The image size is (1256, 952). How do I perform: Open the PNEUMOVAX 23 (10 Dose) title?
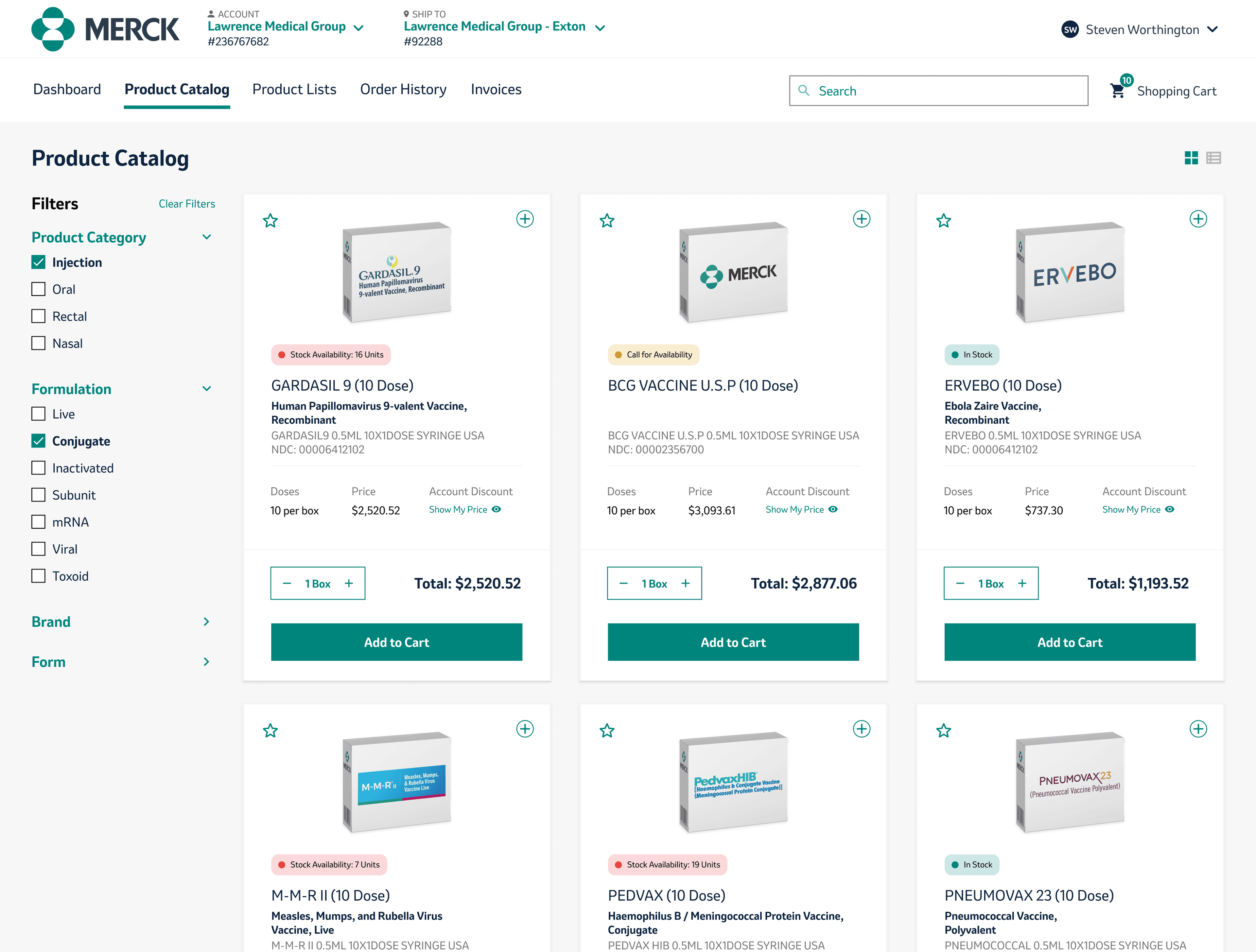tap(1029, 895)
